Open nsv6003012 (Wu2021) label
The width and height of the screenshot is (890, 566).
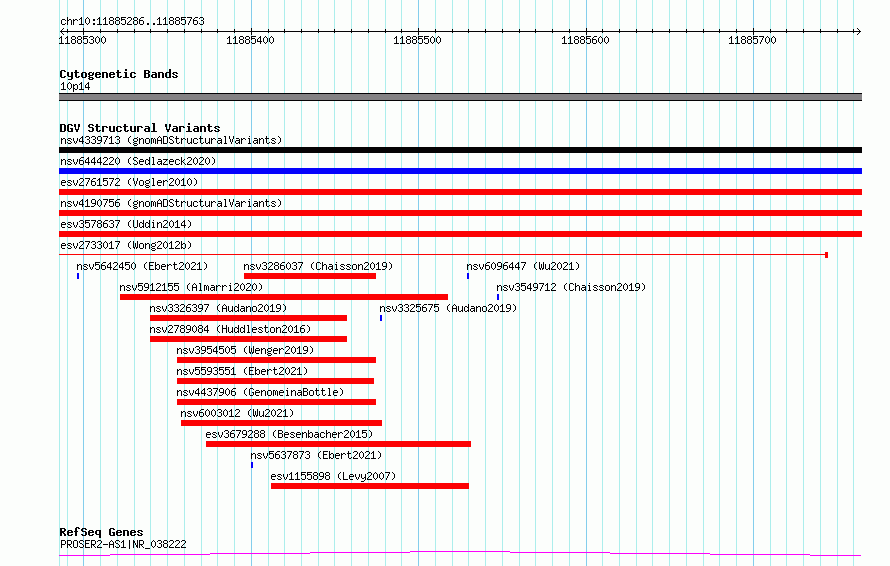coord(237,413)
